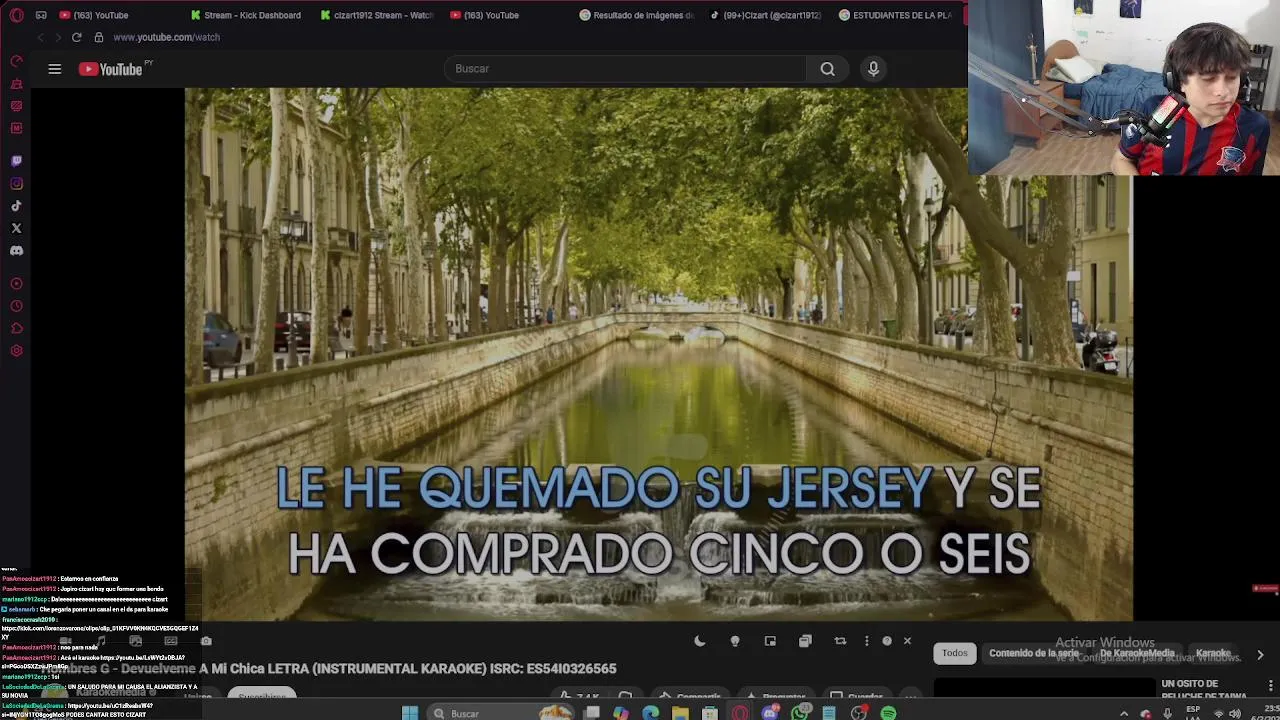Focus the YouTube Buscar search field
This screenshot has width=1280, height=720.
coord(625,69)
